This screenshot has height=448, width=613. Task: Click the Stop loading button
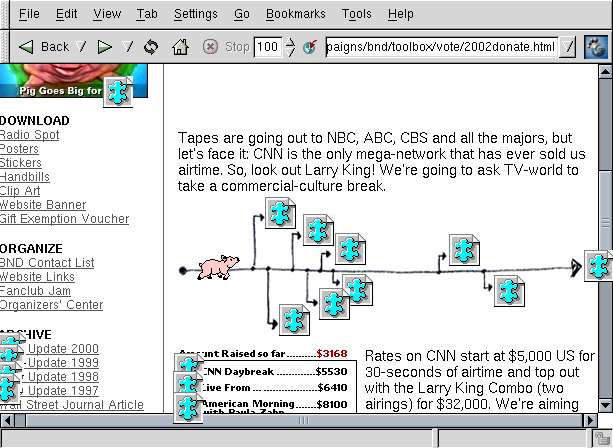[x=226, y=47]
